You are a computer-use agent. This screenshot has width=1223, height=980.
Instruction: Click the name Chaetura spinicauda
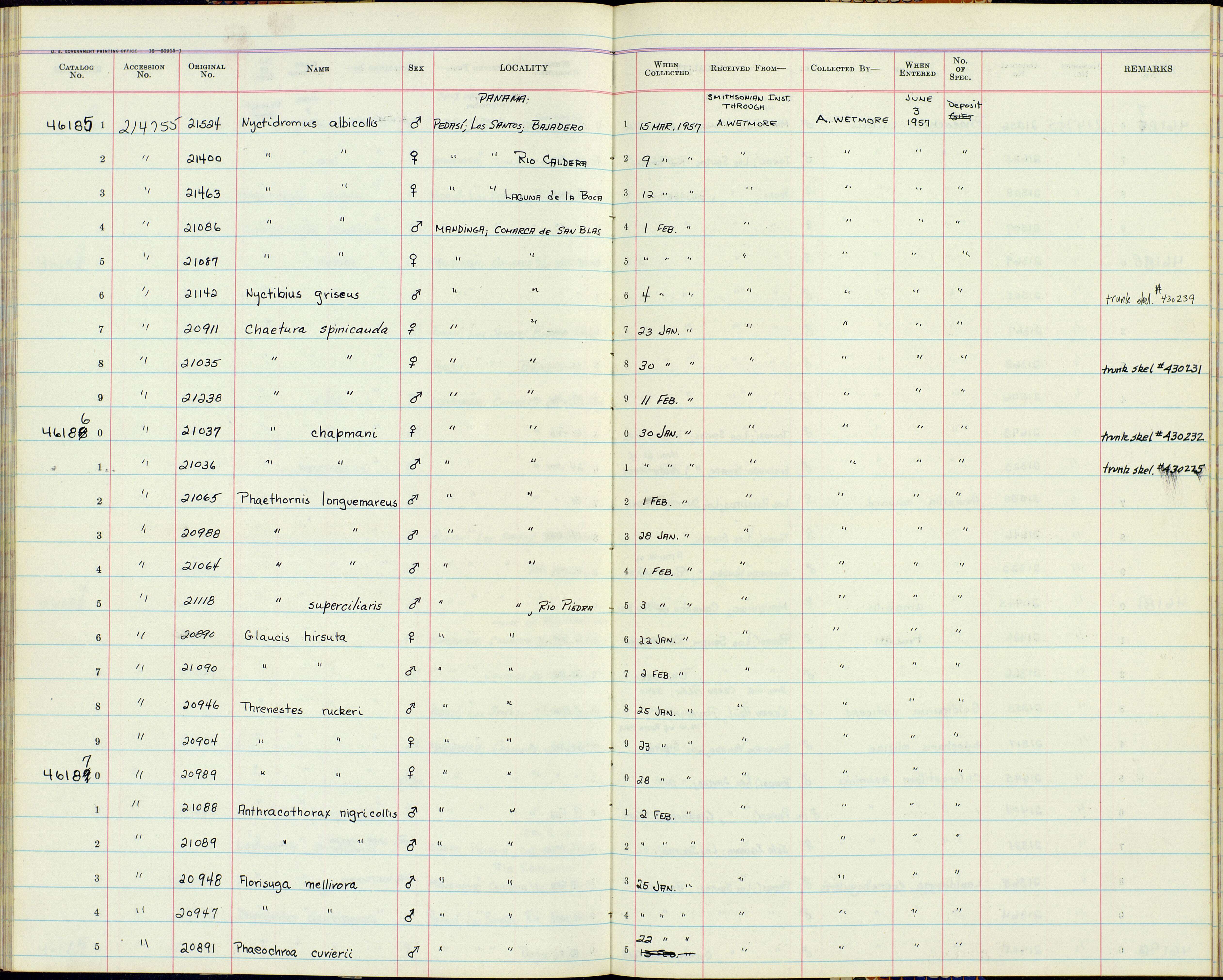(x=316, y=329)
